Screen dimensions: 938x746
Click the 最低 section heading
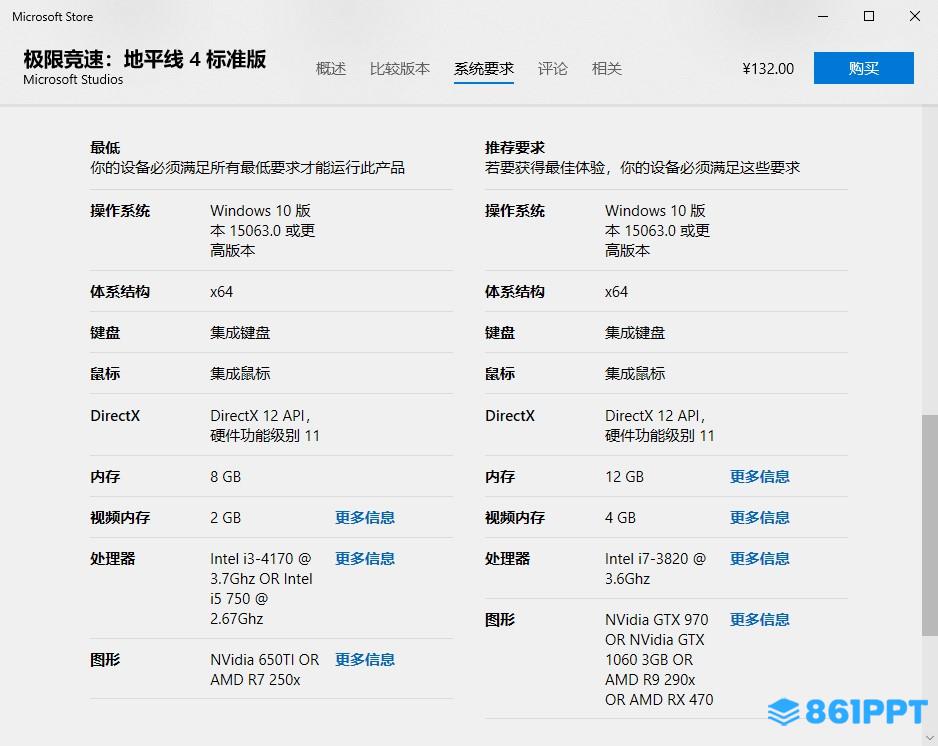coord(105,147)
